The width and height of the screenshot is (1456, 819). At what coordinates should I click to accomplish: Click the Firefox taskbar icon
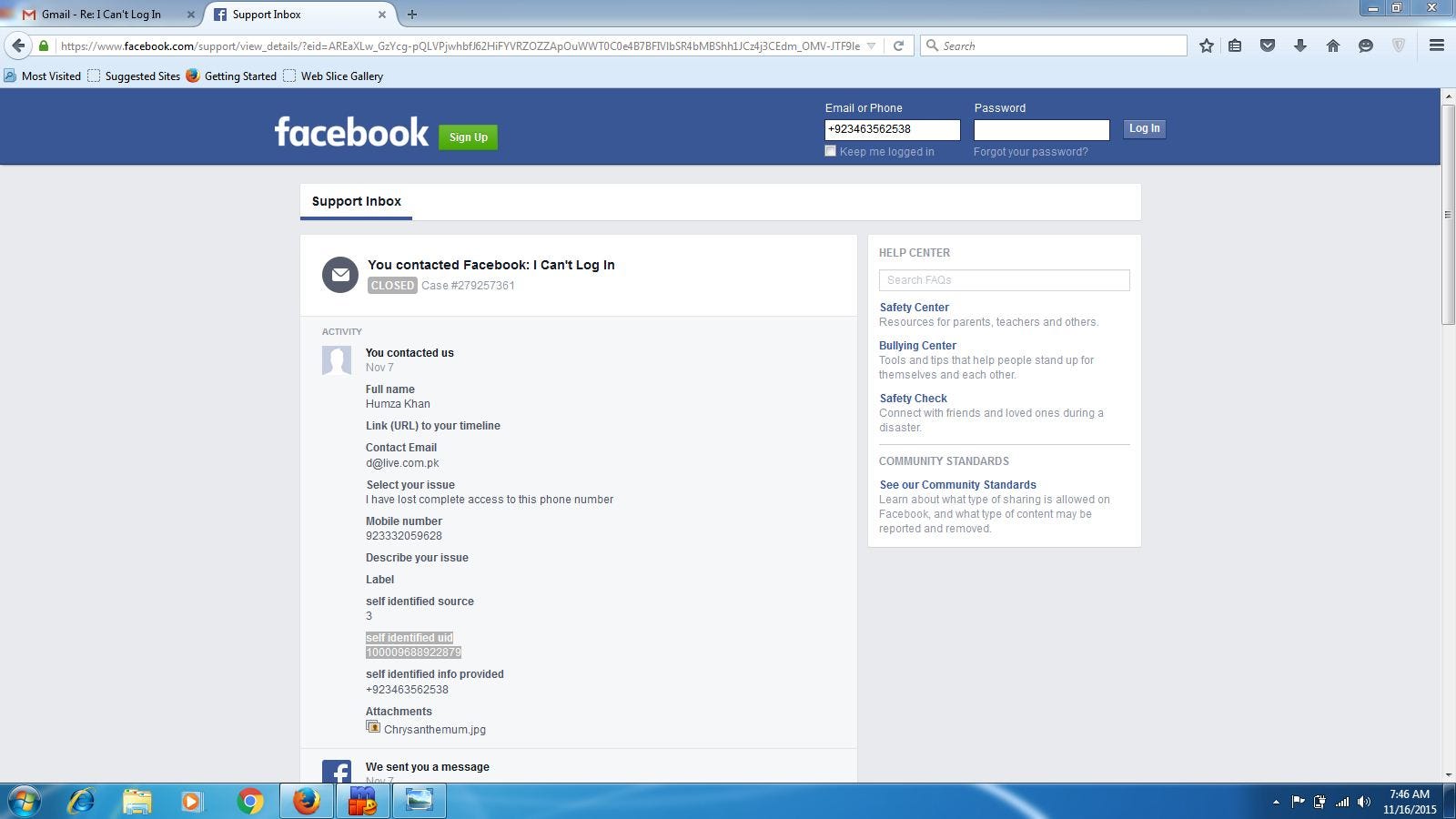click(x=307, y=801)
